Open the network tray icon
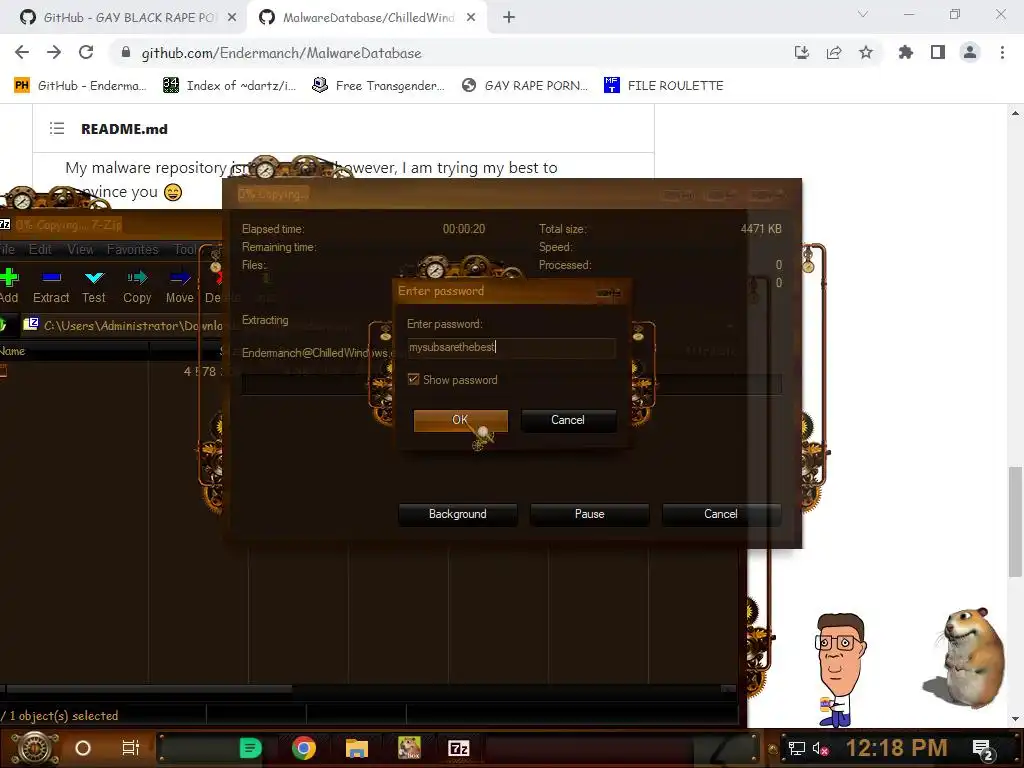 (x=796, y=748)
